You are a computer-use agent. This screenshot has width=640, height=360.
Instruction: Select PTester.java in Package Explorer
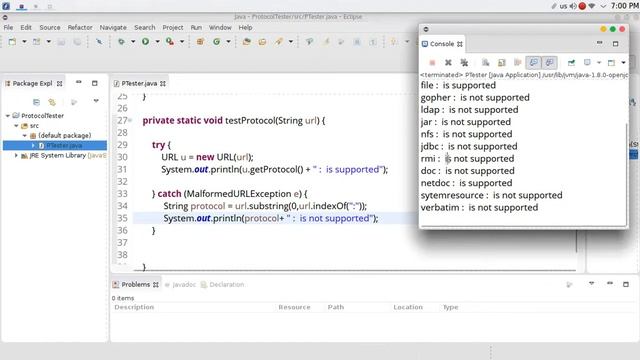tap(64, 145)
